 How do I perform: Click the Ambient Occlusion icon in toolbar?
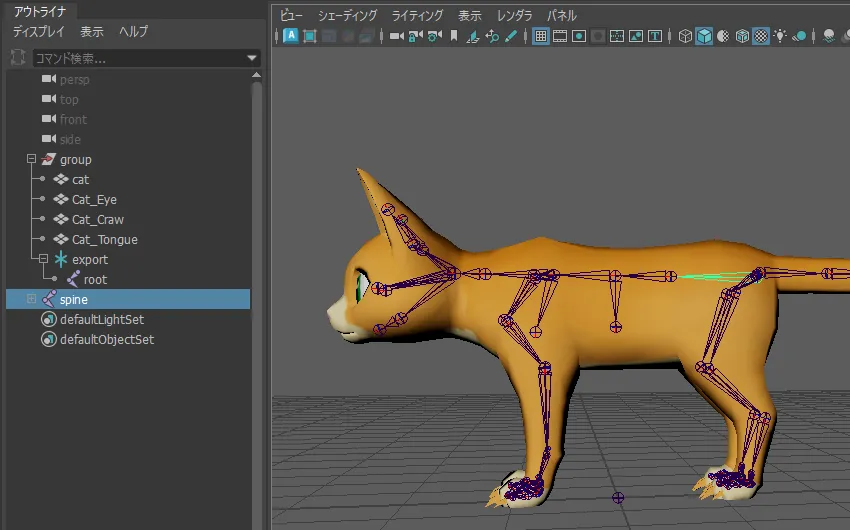(x=829, y=36)
